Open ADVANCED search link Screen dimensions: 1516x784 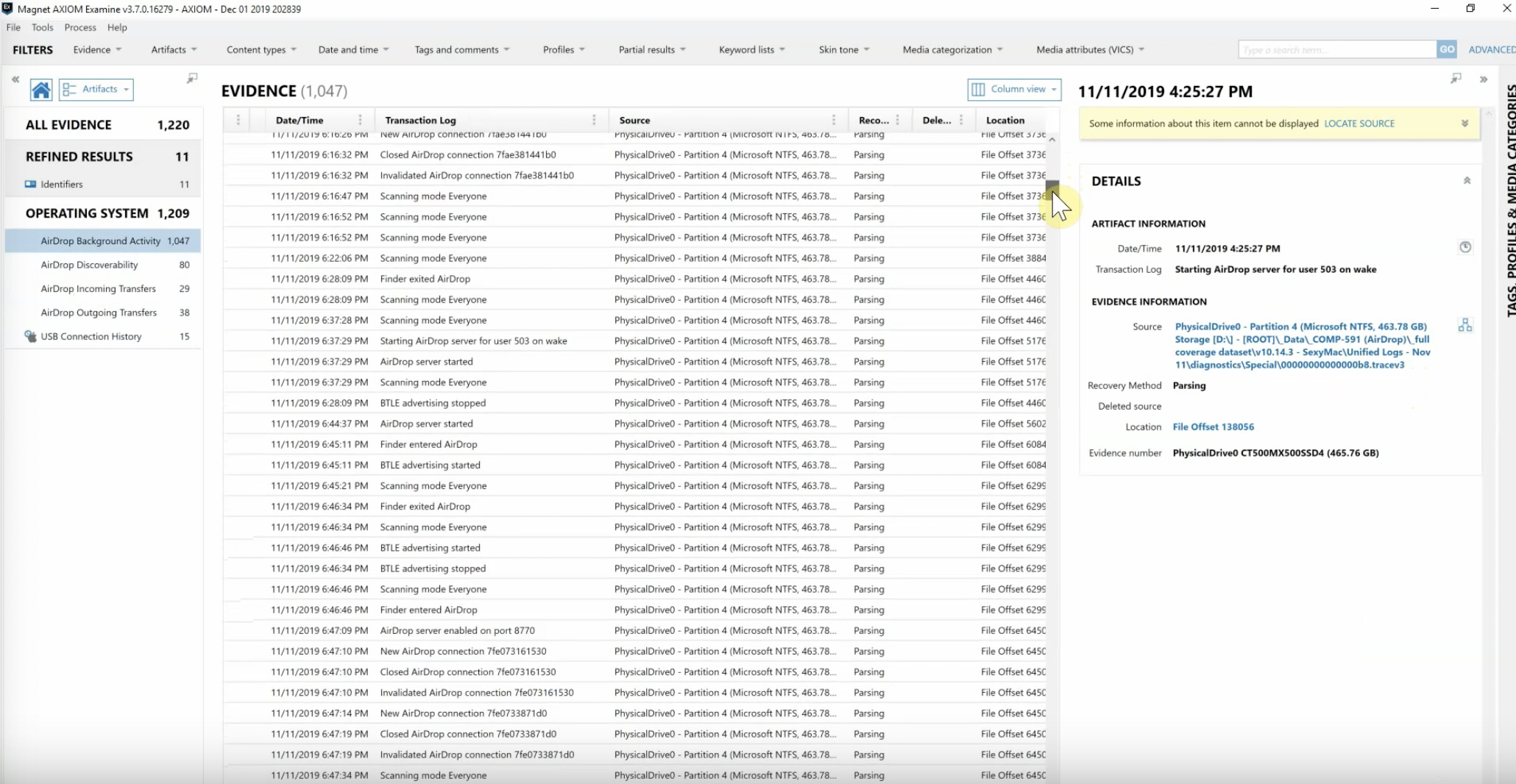[x=1492, y=50]
